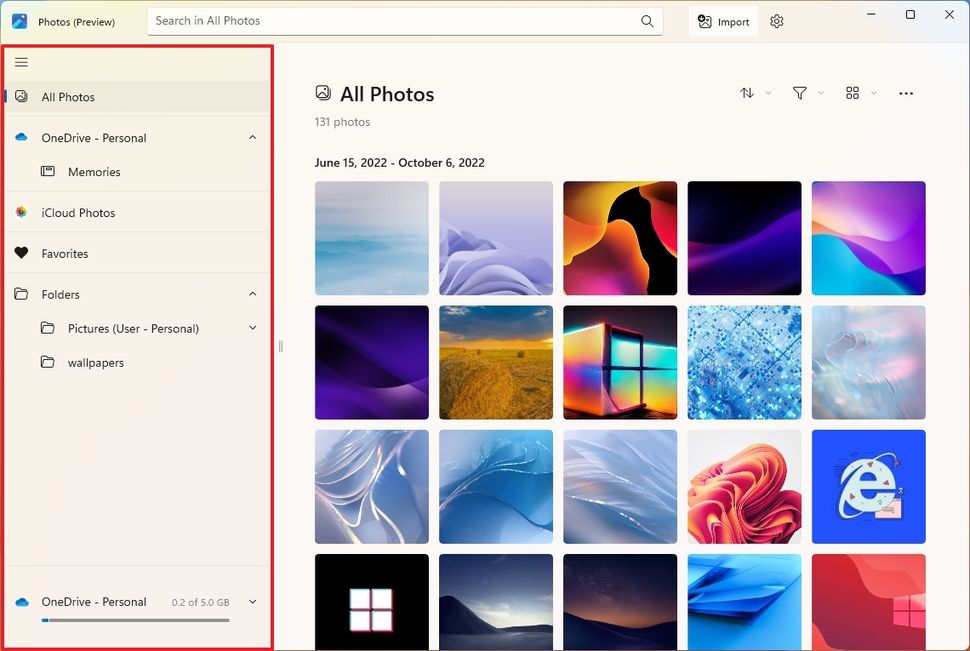Collapse the Folders section
The image size is (970, 651).
pyautogui.click(x=253, y=294)
